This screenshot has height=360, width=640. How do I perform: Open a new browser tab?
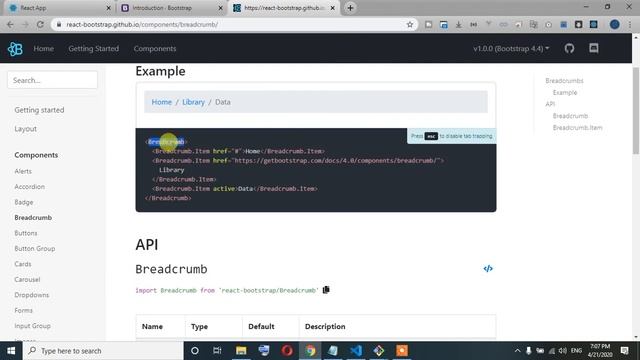pyautogui.click(x=350, y=8)
